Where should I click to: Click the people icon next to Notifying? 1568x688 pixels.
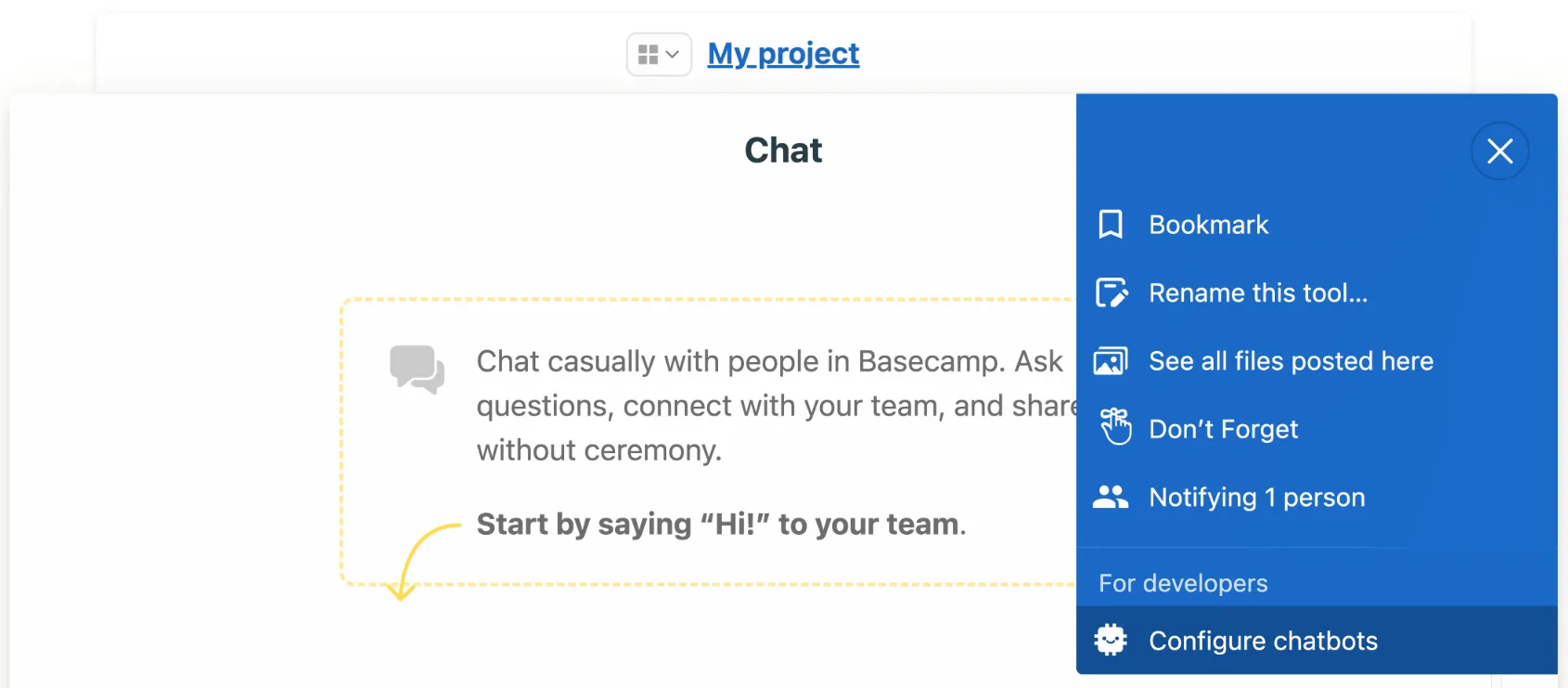pos(1112,497)
